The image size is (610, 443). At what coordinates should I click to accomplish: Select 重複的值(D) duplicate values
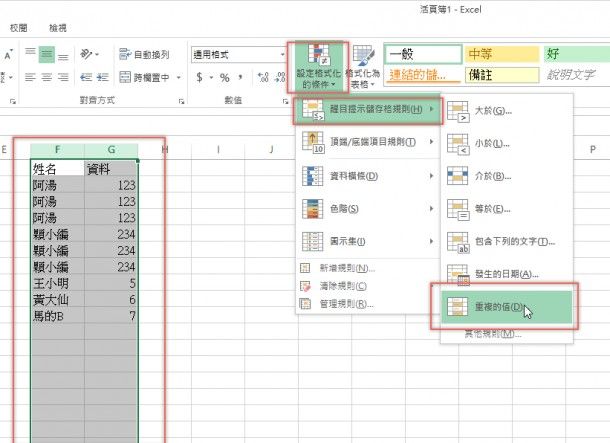(507, 307)
